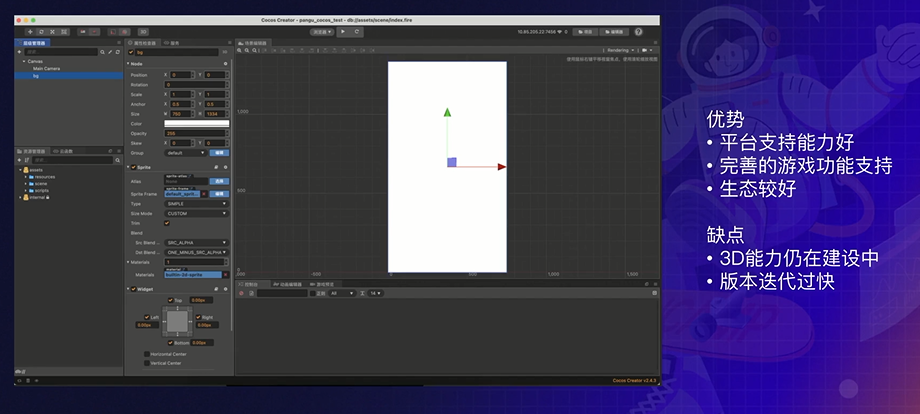The width and height of the screenshot is (920, 414).
Task: Switch to the services tab
Action: (172, 43)
